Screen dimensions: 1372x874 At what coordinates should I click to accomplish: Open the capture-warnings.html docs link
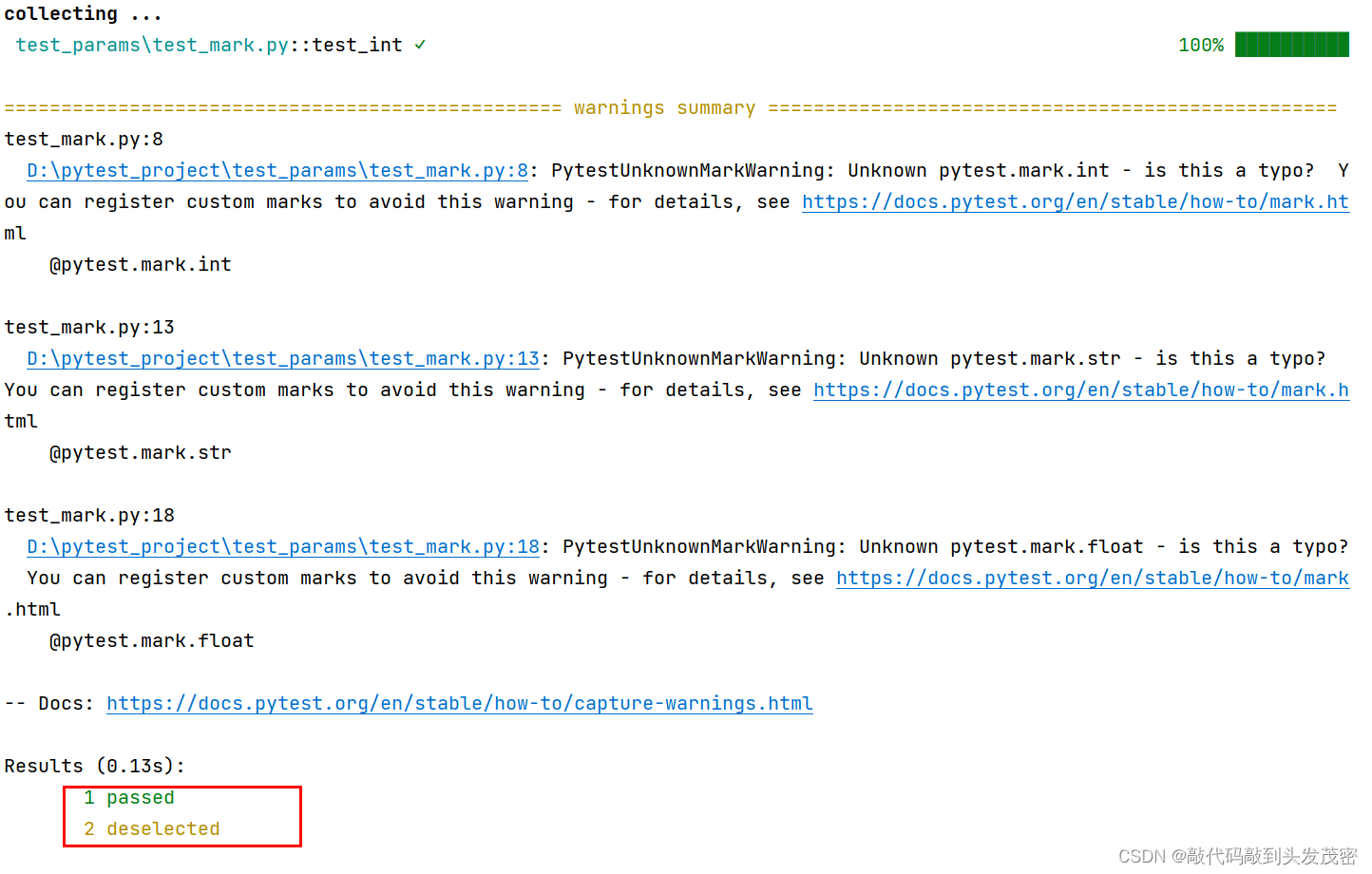[x=460, y=704]
